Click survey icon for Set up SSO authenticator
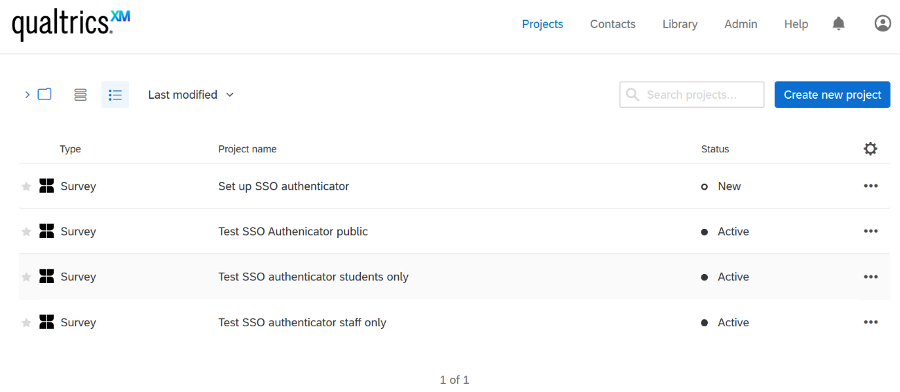 (46, 185)
